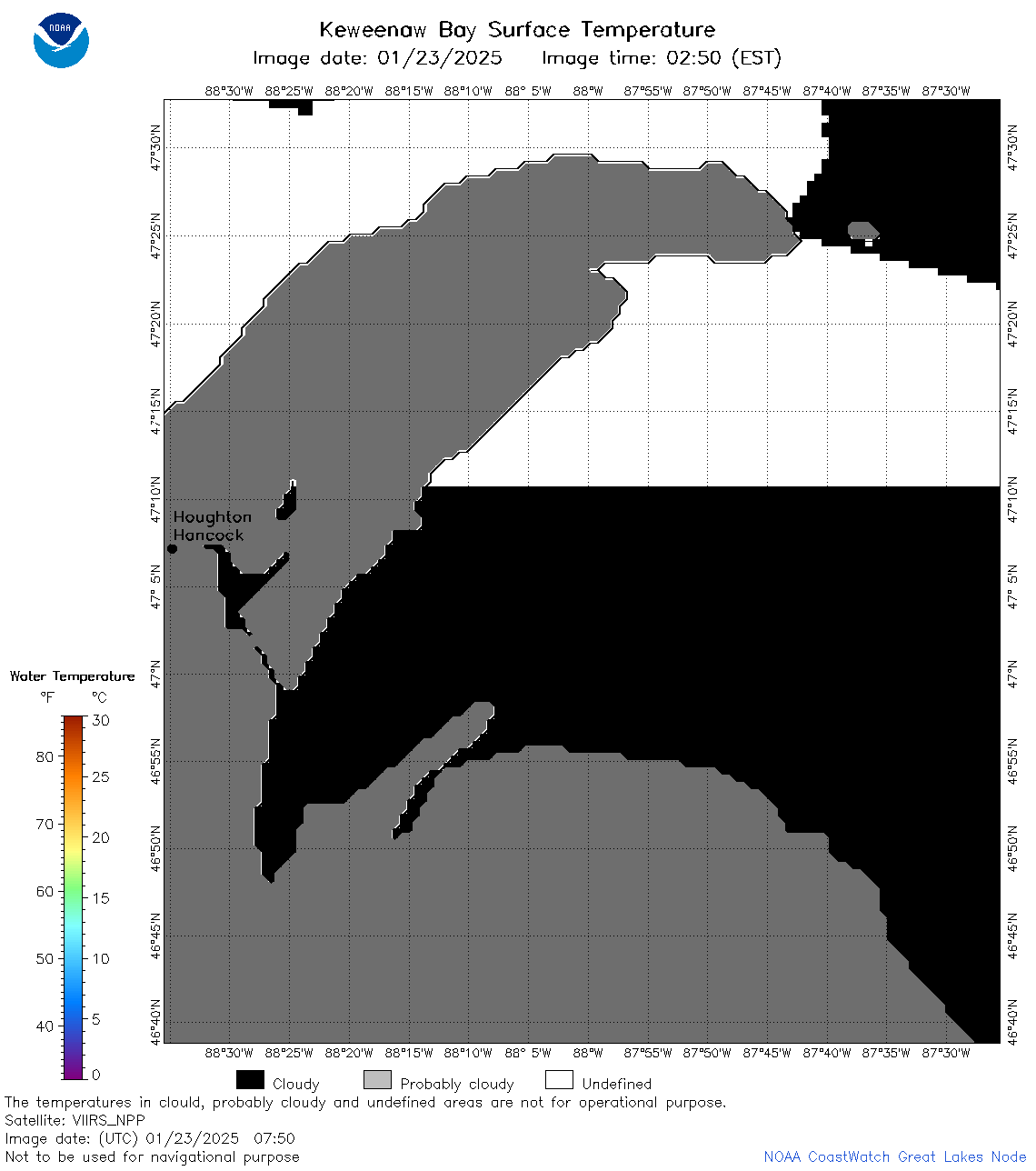Click the 30 tick on the Celsius scale
This screenshot has width=1036, height=1171.
pos(101,720)
